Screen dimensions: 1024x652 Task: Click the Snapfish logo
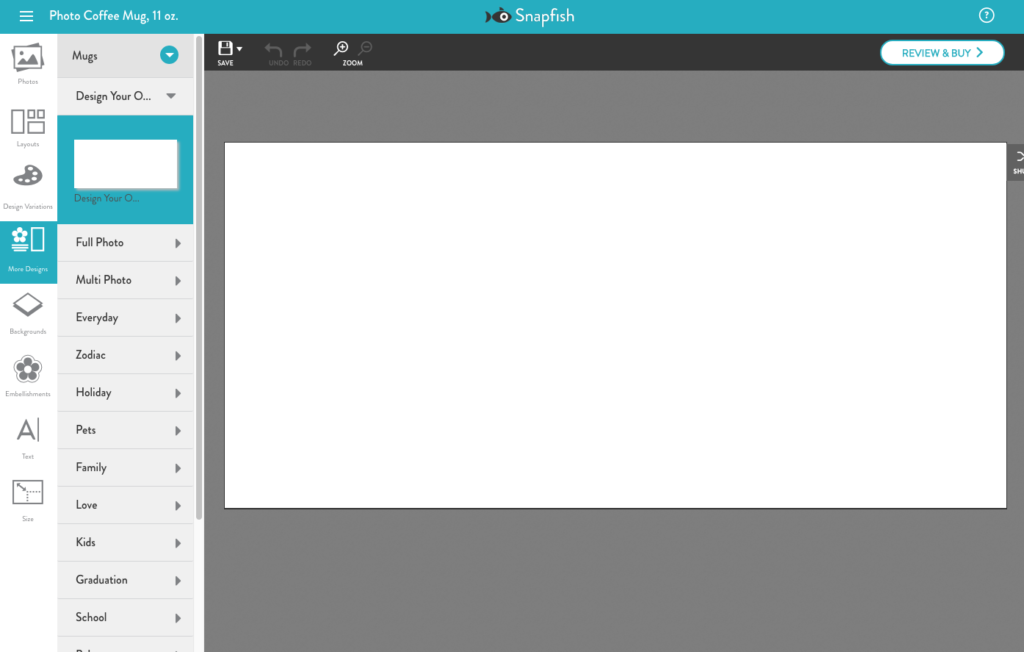(x=530, y=16)
